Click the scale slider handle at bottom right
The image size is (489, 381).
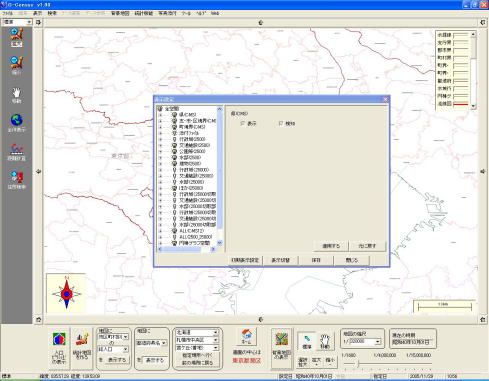pyautogui.click(x=358, y=364)
